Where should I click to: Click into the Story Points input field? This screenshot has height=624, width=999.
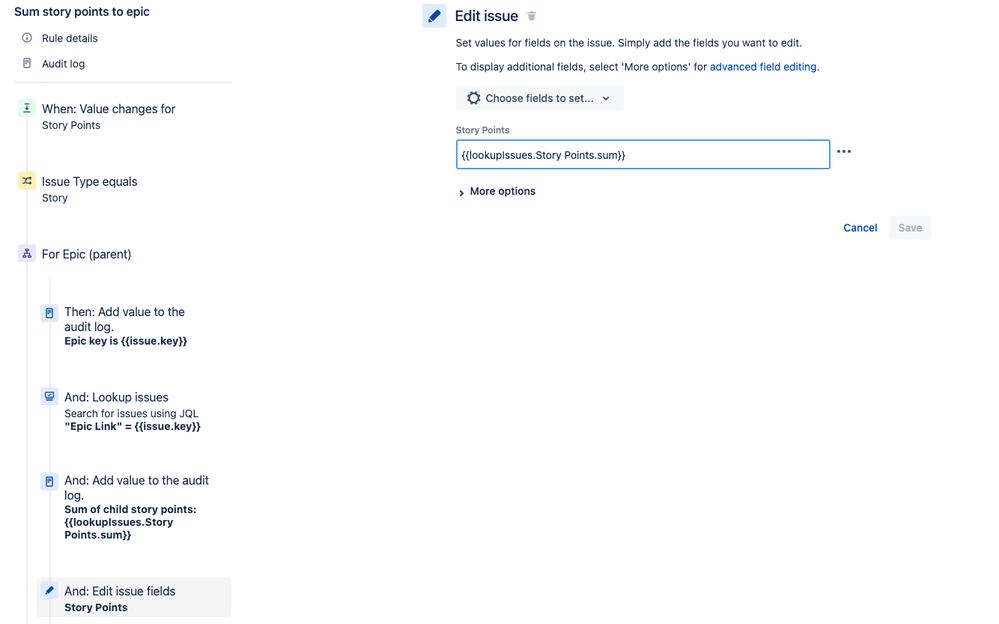click(643, 155)
